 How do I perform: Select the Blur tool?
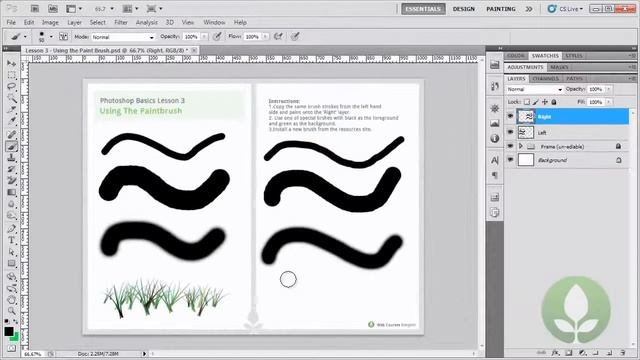tap(11, 204)
